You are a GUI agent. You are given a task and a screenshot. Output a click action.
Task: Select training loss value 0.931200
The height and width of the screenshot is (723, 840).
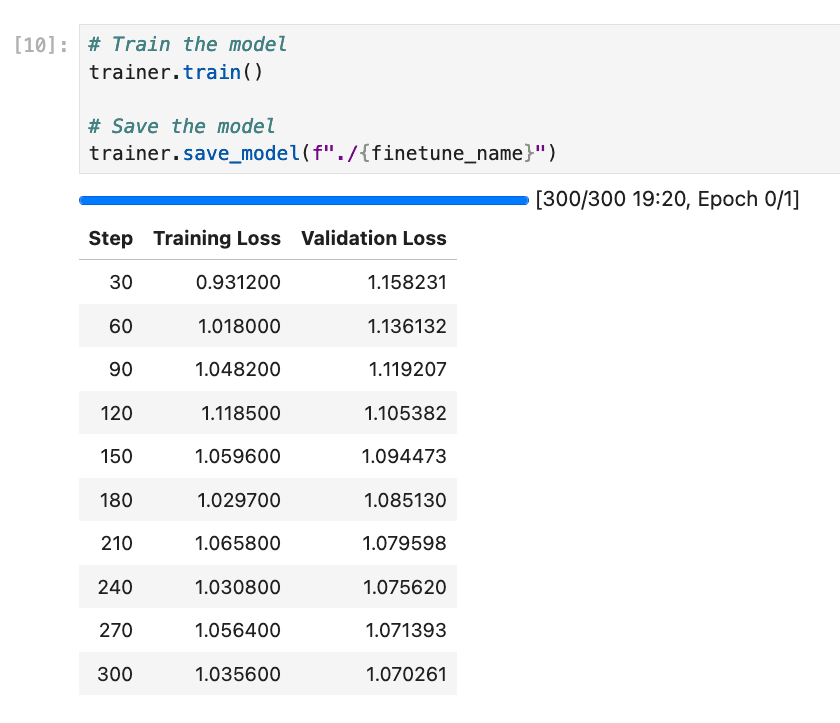tap(238, 282)
